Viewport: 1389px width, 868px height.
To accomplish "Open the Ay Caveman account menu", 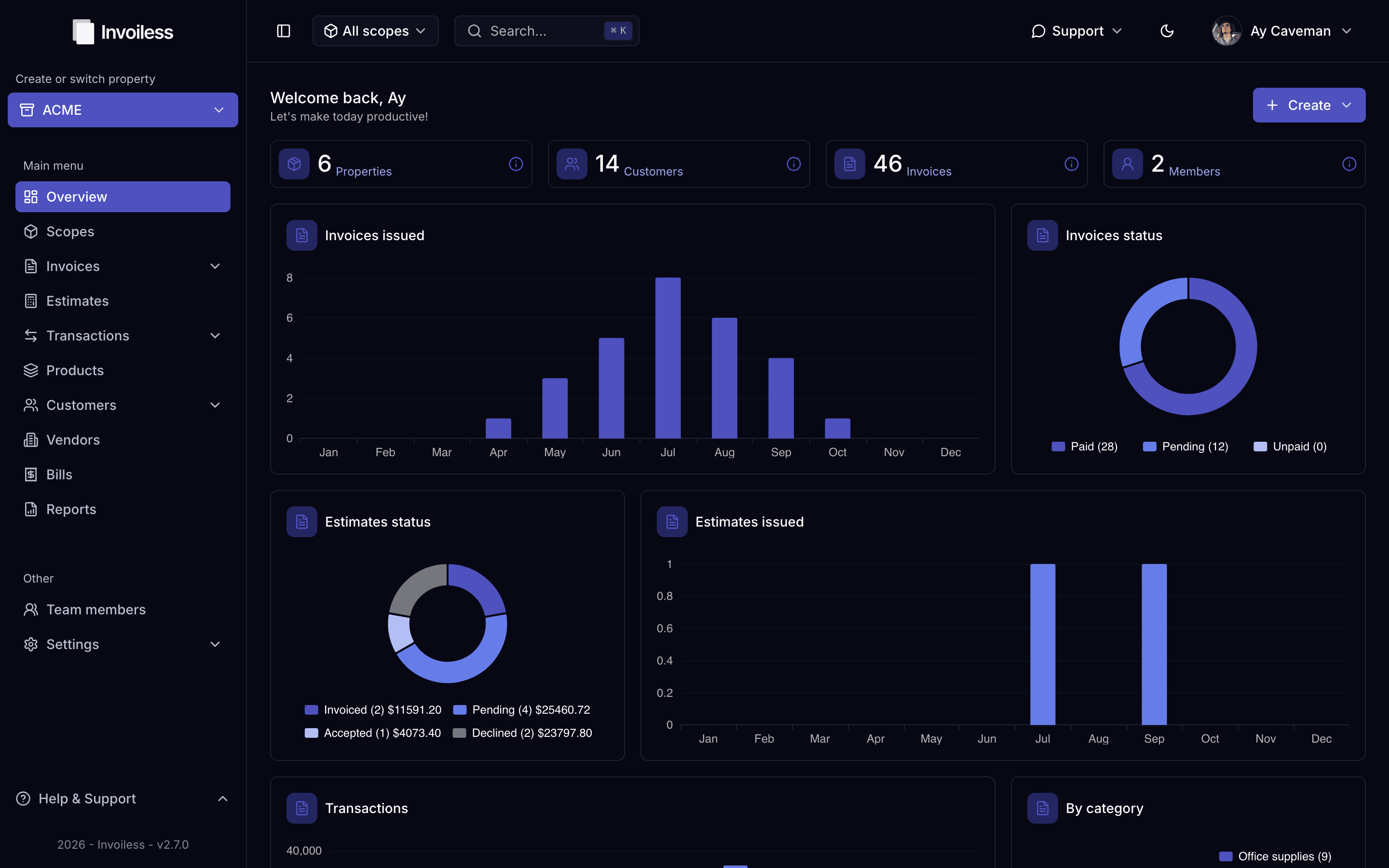I will pyautogui.click(x=1282, y=31).
